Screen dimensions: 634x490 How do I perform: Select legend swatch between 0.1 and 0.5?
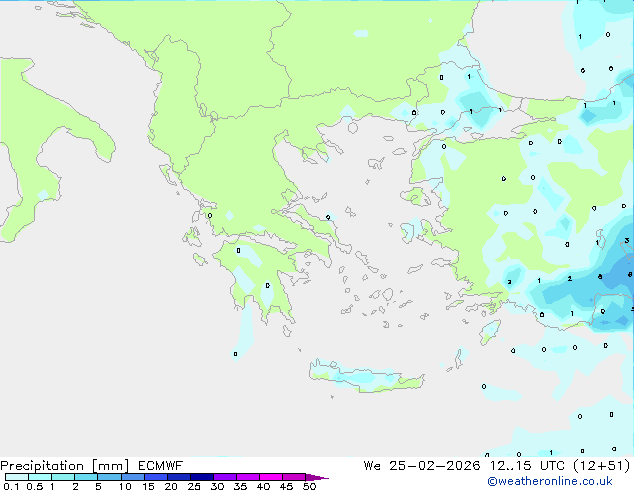[x=17, y=477]
